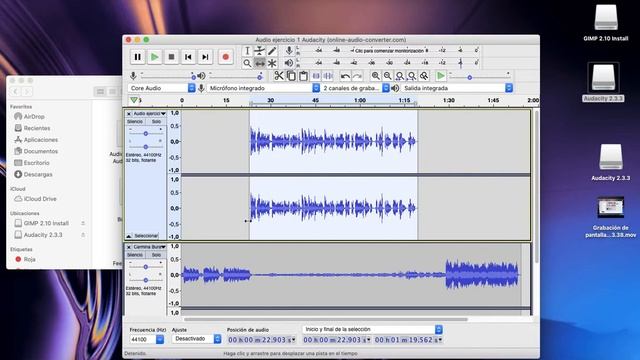
Task: Select the Multi-tool asterisk icon
Action: [x=272, y=63]
